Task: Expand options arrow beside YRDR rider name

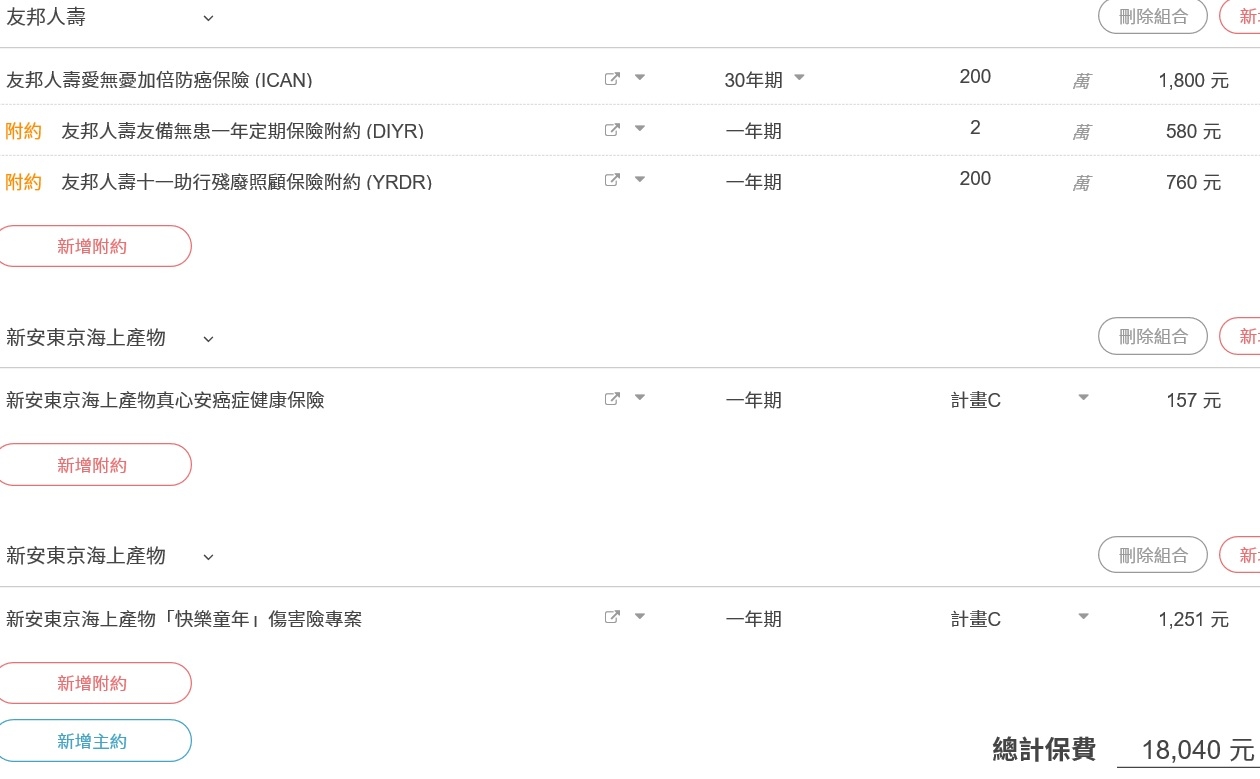Action: (x=640, y=180)
